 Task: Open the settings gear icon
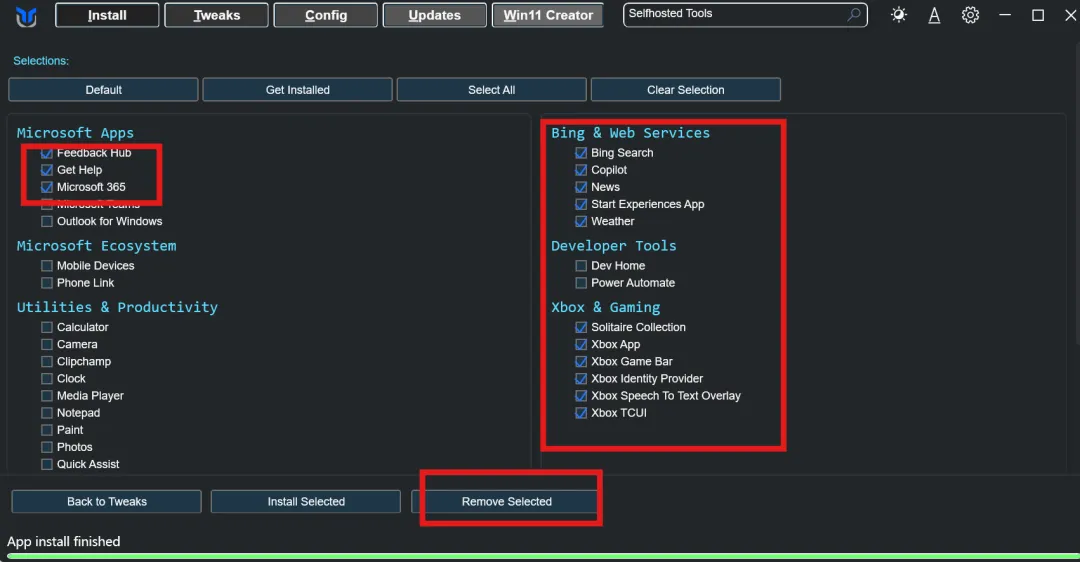click(x=970, y=14)
